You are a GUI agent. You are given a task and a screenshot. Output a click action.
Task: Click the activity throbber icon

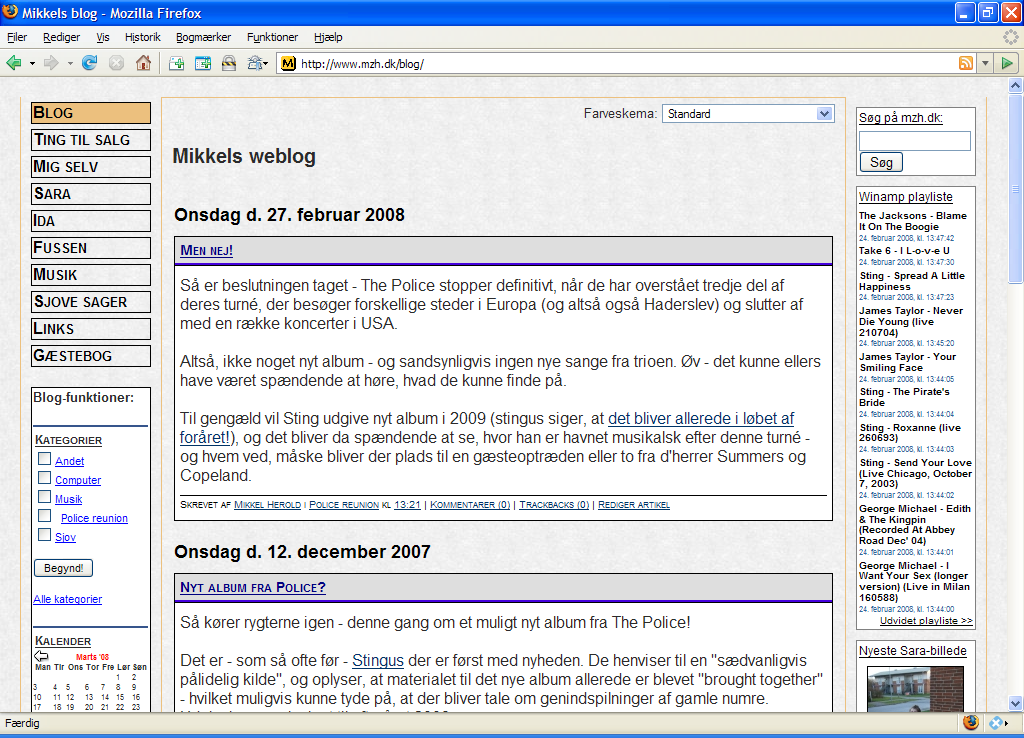pos(1010,37)
